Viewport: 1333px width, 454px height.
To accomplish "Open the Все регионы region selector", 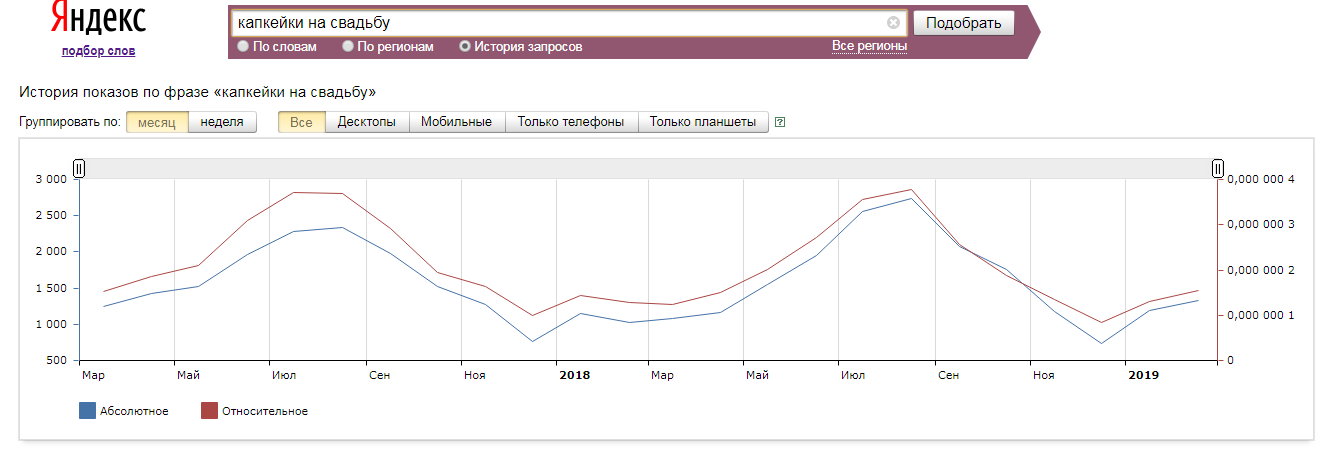I will (869, 46).
